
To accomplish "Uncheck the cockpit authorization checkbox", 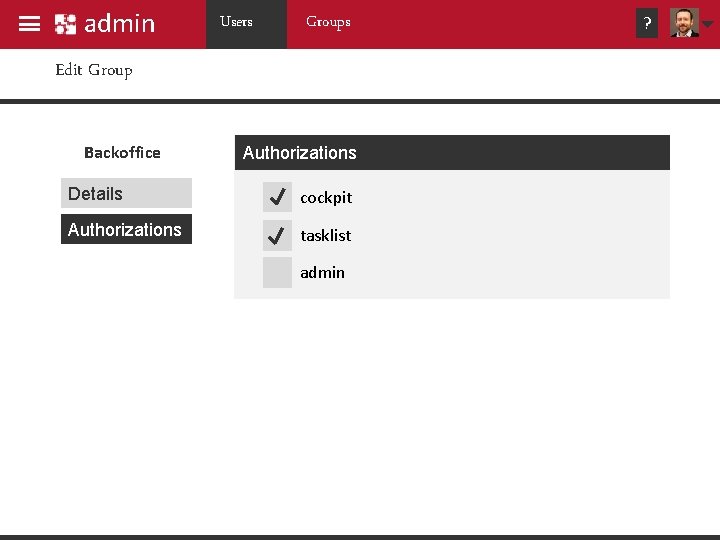I will click(277, 197).
